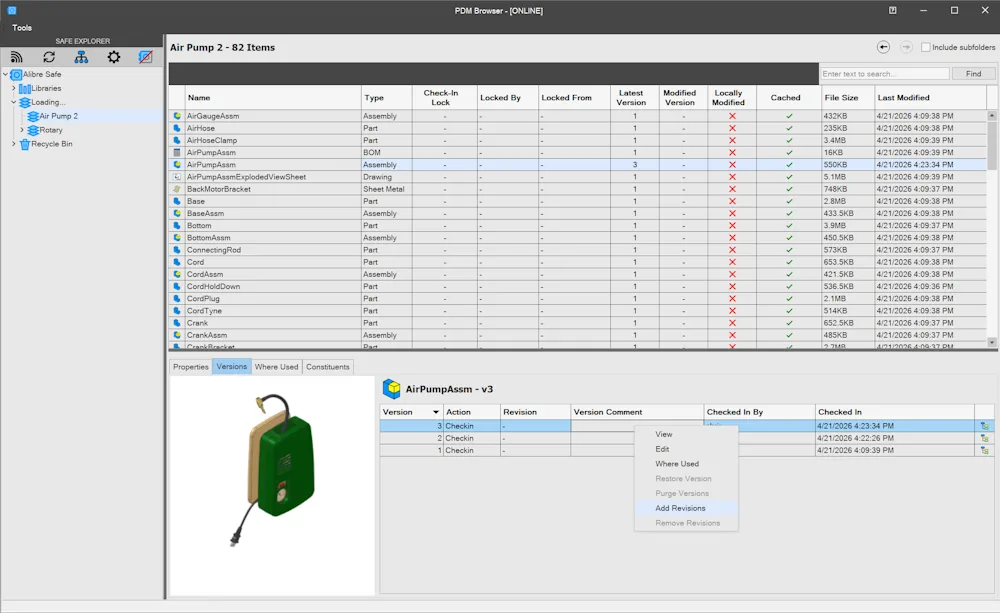Click the structure icon on version 3 row
Image resolution: width=1000 pixels, height=613 pixels.
pos(985,425)
